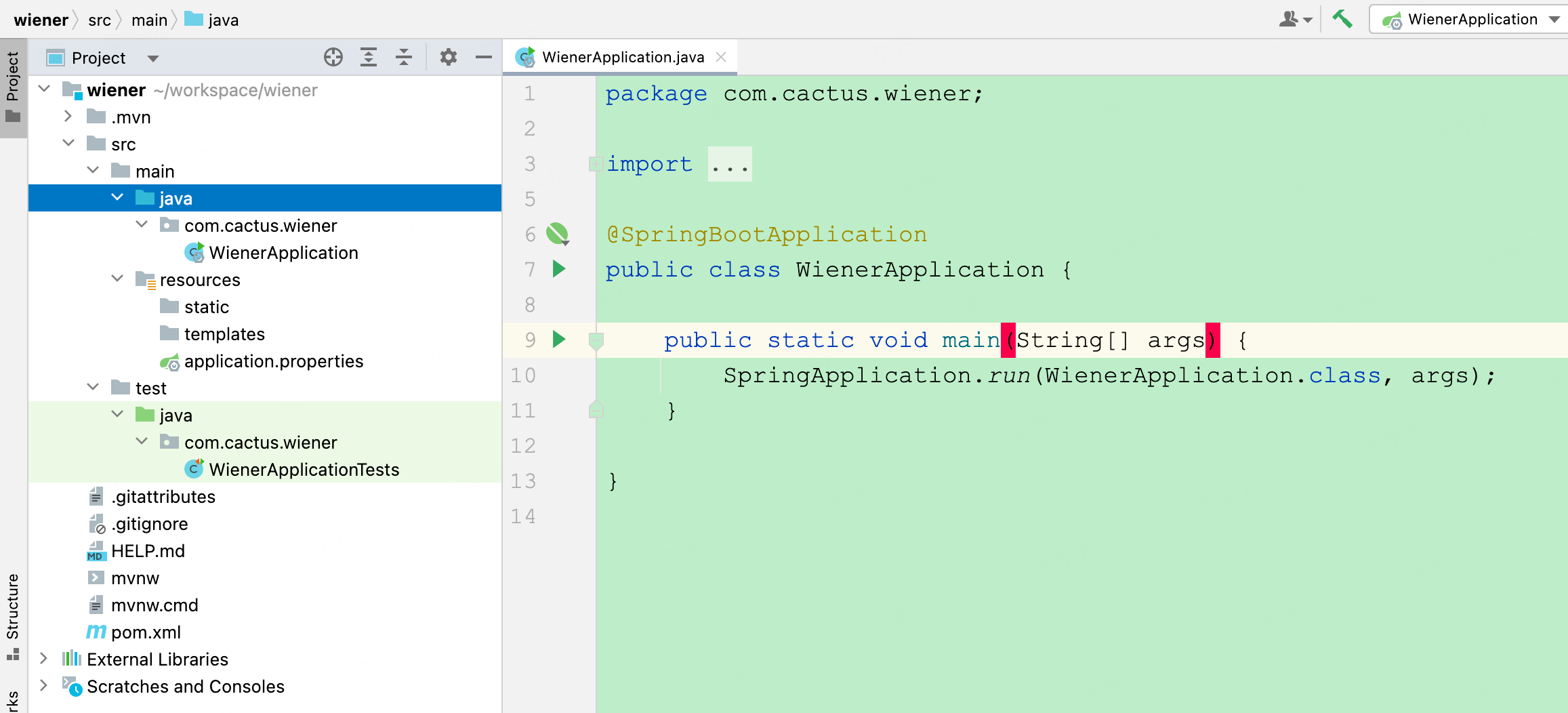Screen dimensions: 1568x713
Task: Click the @SpringBootApplication annotation in editor
Action: 766,235
